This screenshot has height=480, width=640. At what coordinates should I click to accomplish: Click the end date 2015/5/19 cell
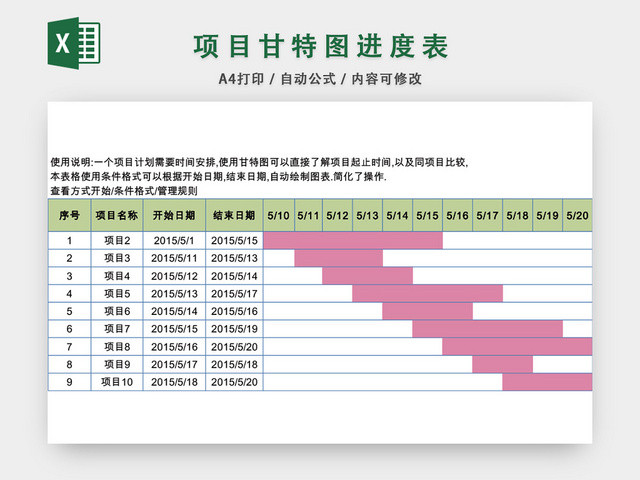point(234,329)
